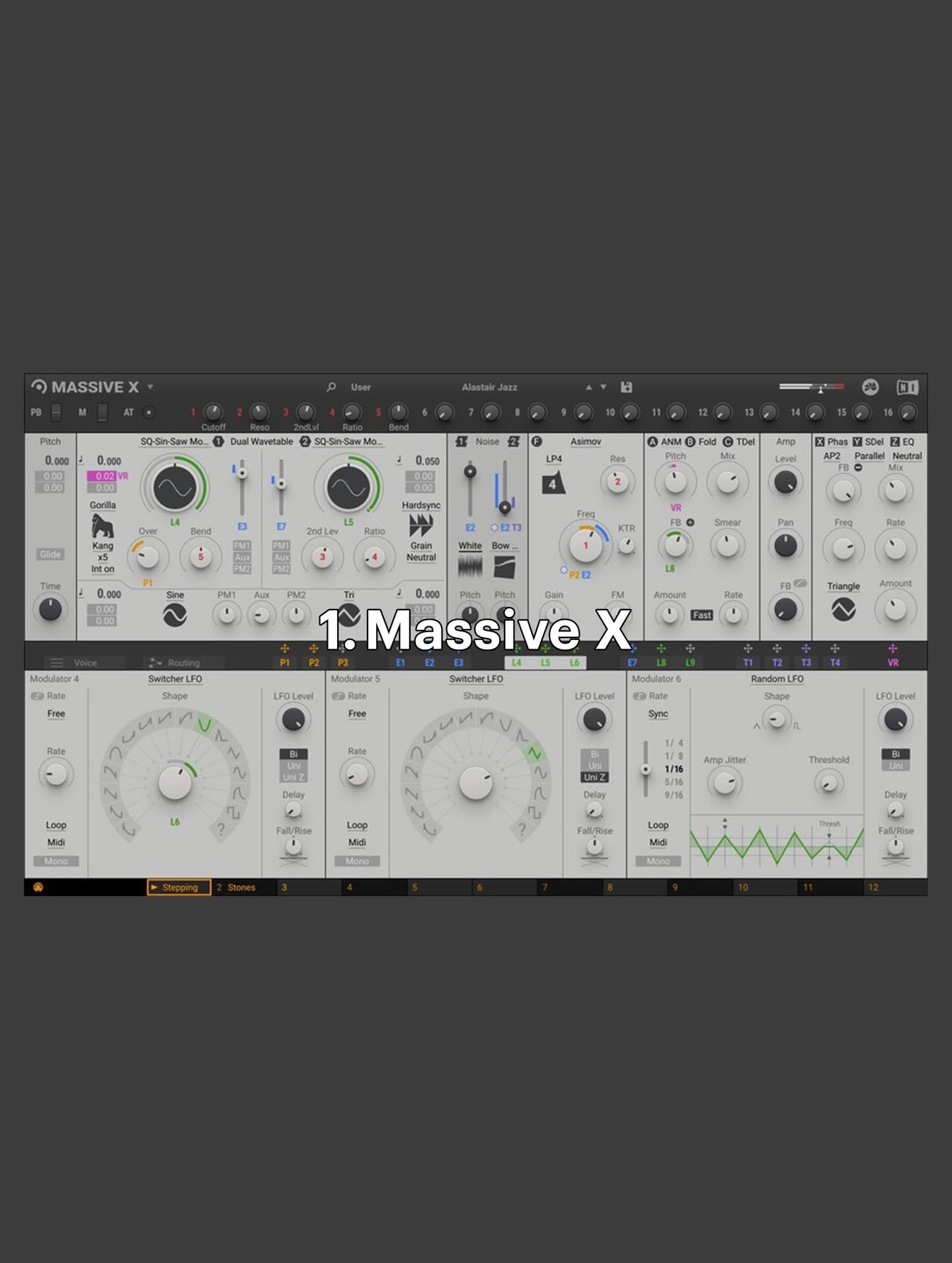Click the X stereo effect slot icon
Image resolution: width=952 pixels, height=1263 pixels.
tap(820, 442)
